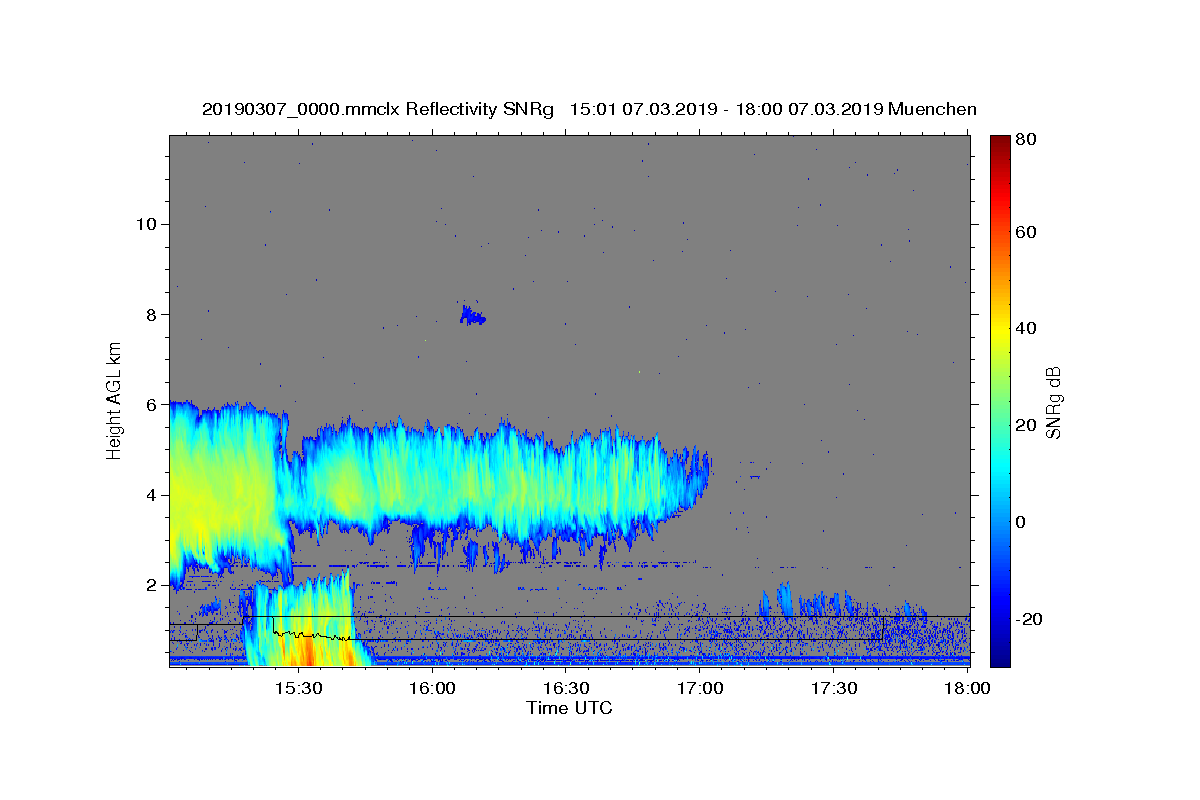Click the height tick label 10
Image resolution: width=1200 pixels, height=800 pixels.
(145, 224)
